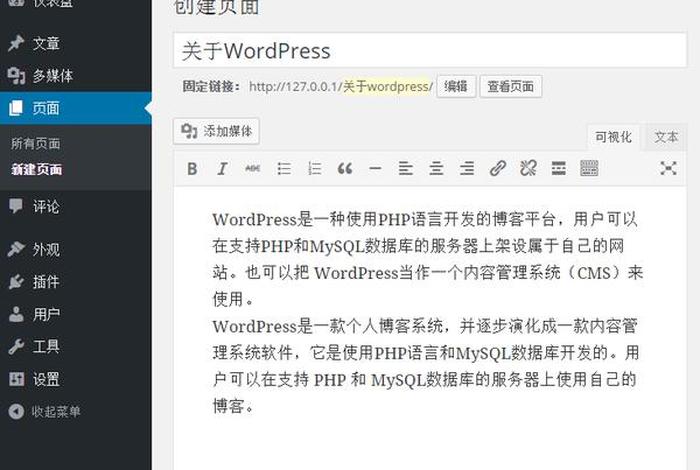Toggle the toolbar kitchen sink
The image size is (700, 470).
pyautogui.click(x=589, y=169)
